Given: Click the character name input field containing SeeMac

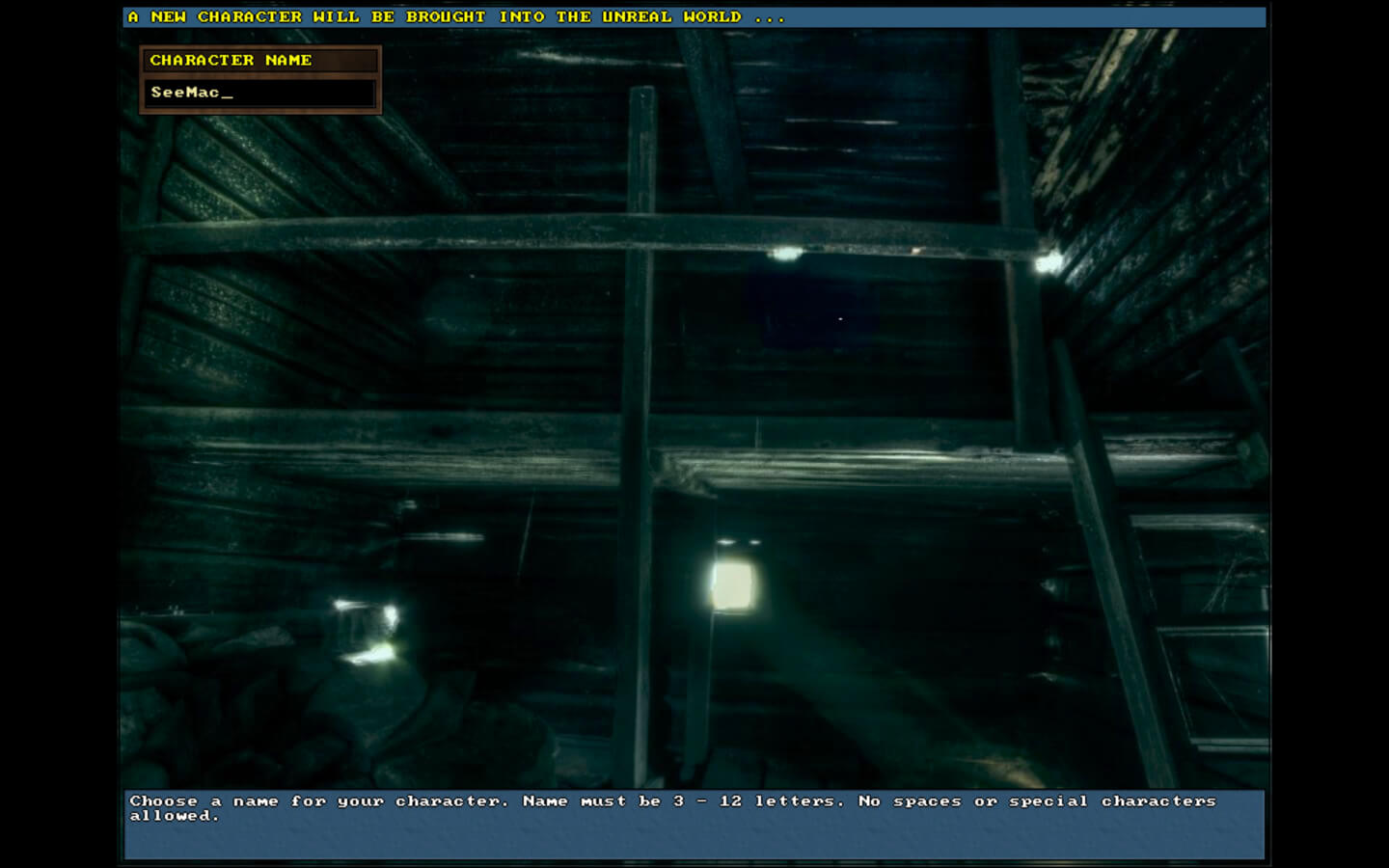Looking at the screenshot, I should click(260, 93).
